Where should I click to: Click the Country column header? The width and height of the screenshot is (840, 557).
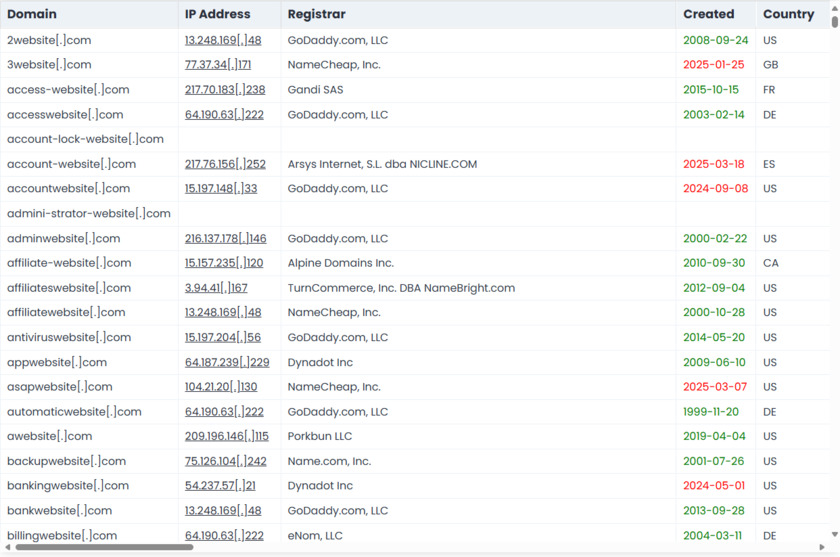click(x=789, y=14)
